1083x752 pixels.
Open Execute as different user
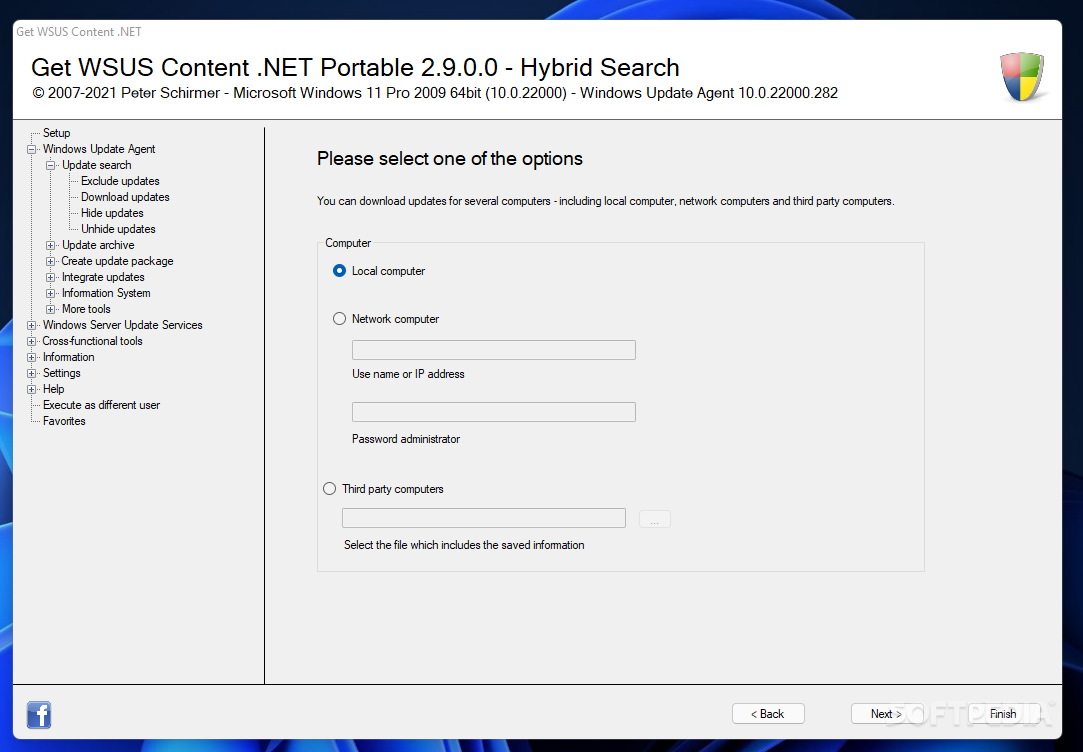(x=102, y=405)
